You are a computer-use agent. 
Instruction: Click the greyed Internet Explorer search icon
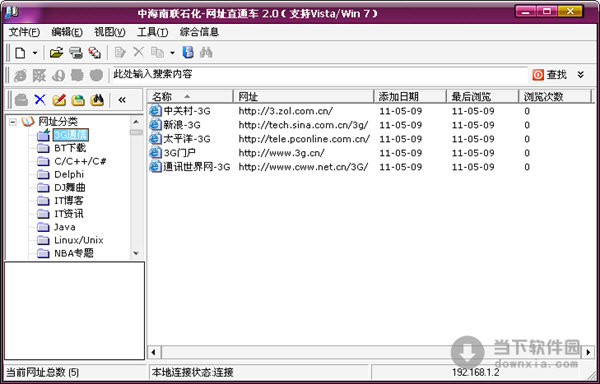[20, 76]
